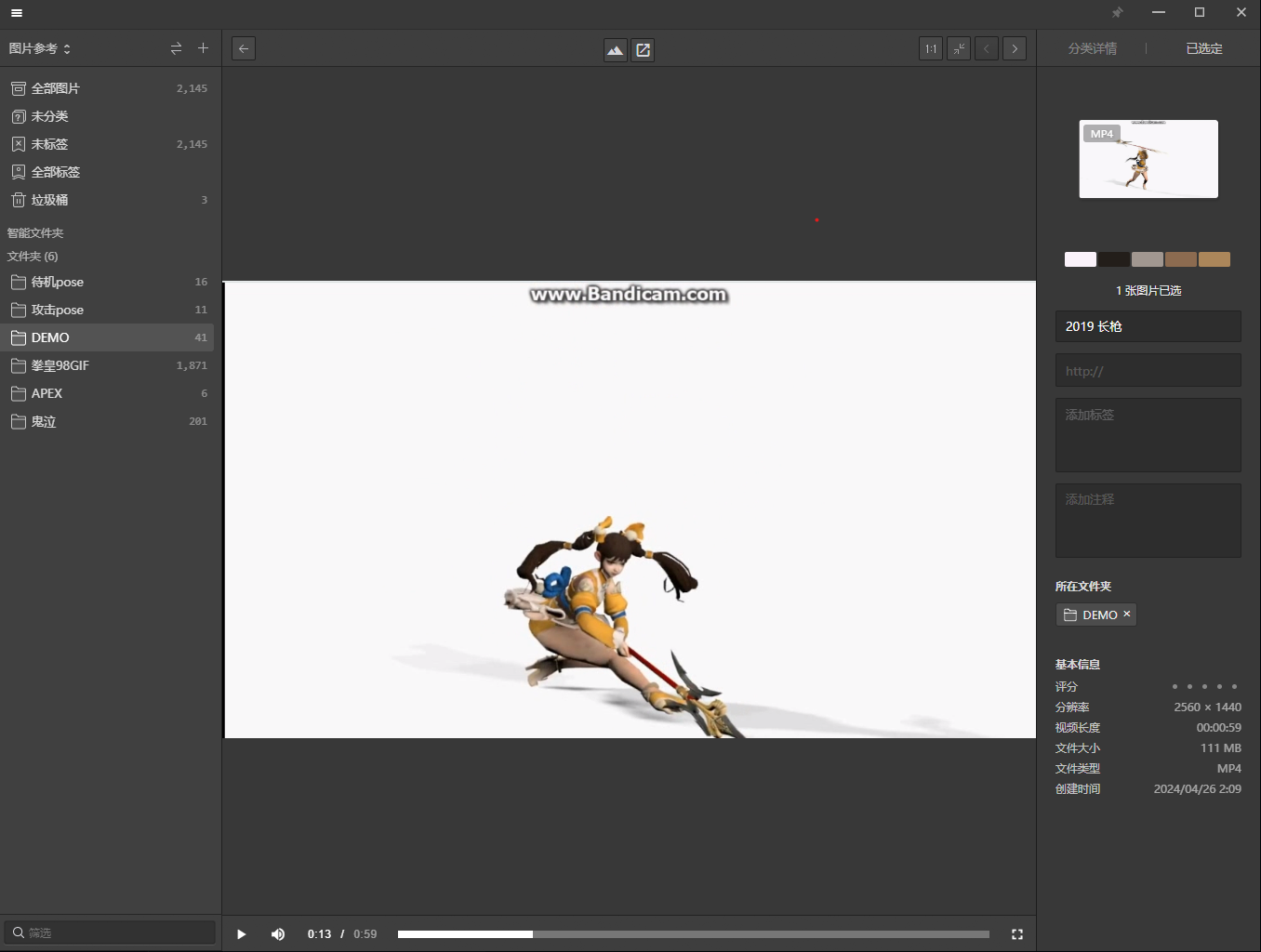Open the file in an external program
Viewport: 1261px width, 952px height.
coord(643,50)
